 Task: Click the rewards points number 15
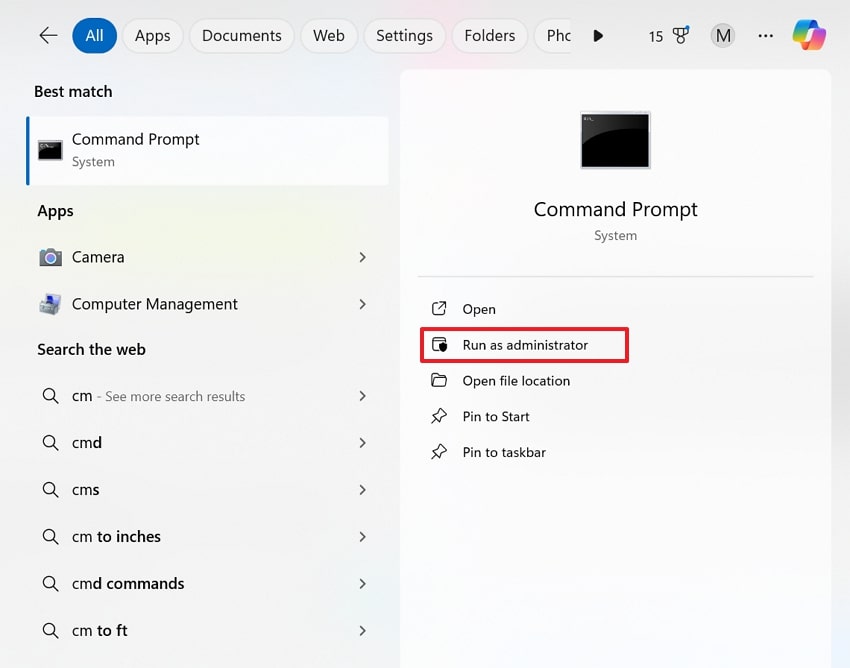[x=655, y=36]
